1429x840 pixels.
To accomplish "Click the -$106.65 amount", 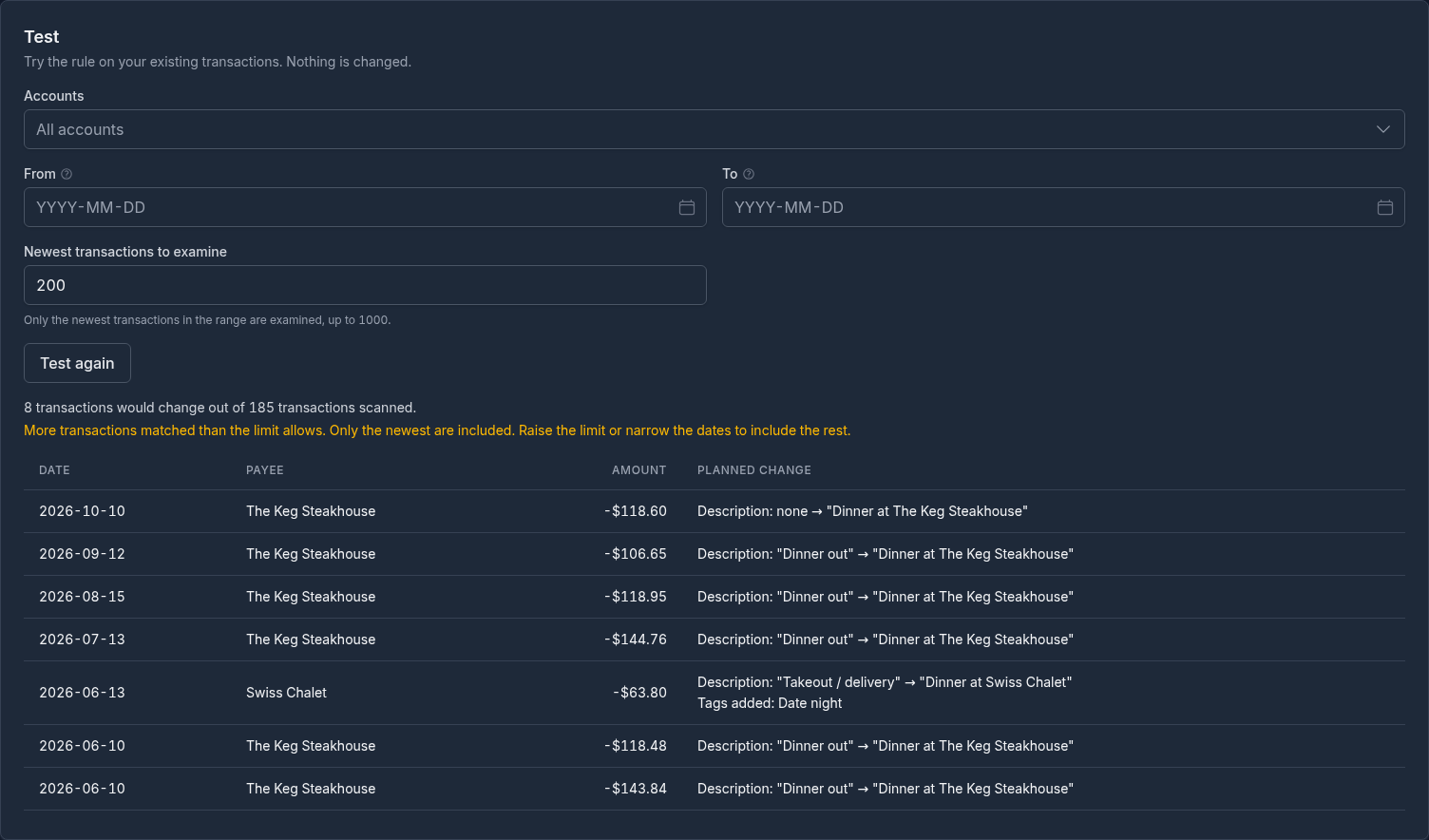I will pyautogui.click(x=636, y=554).
